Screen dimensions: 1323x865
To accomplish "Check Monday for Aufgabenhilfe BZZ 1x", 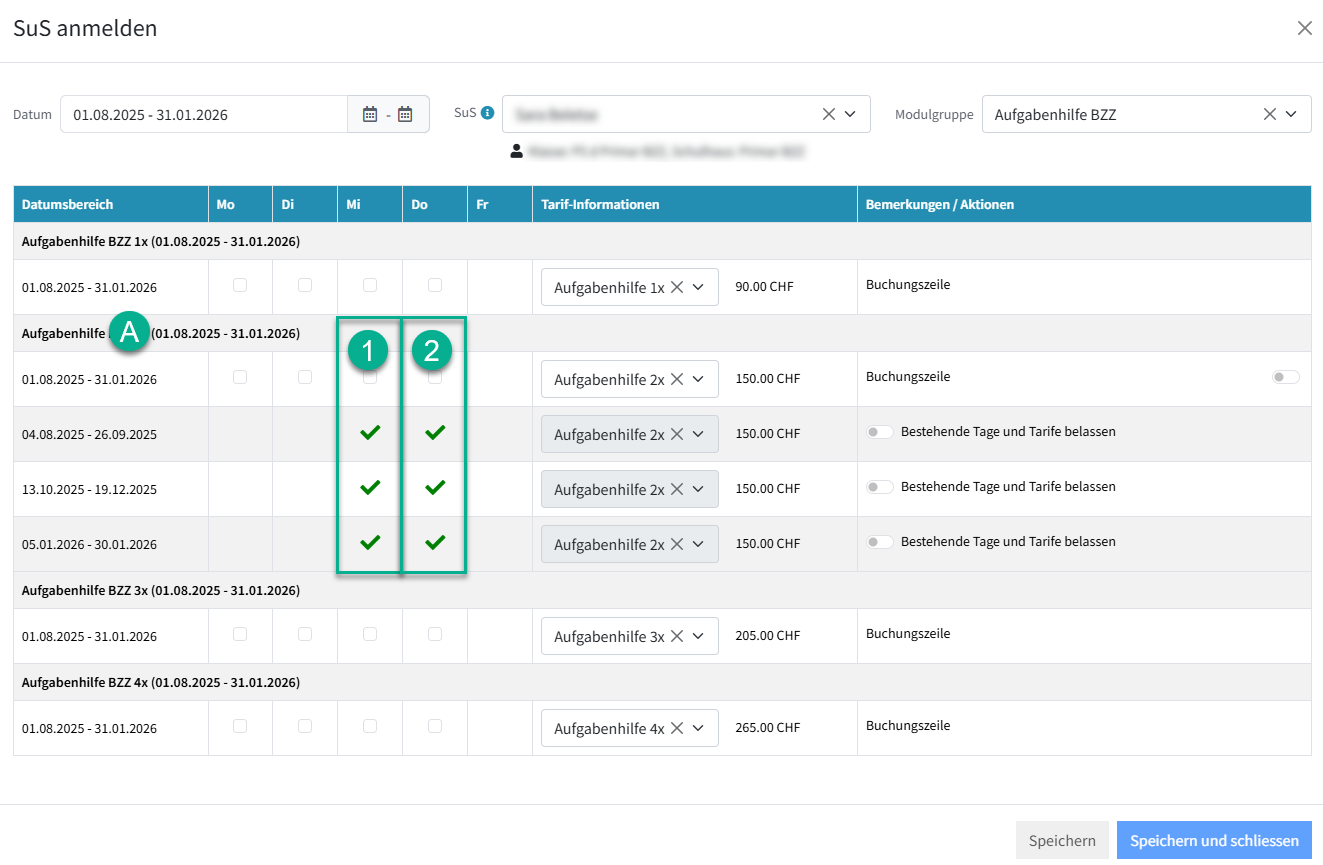I will [x=240, y=285].
